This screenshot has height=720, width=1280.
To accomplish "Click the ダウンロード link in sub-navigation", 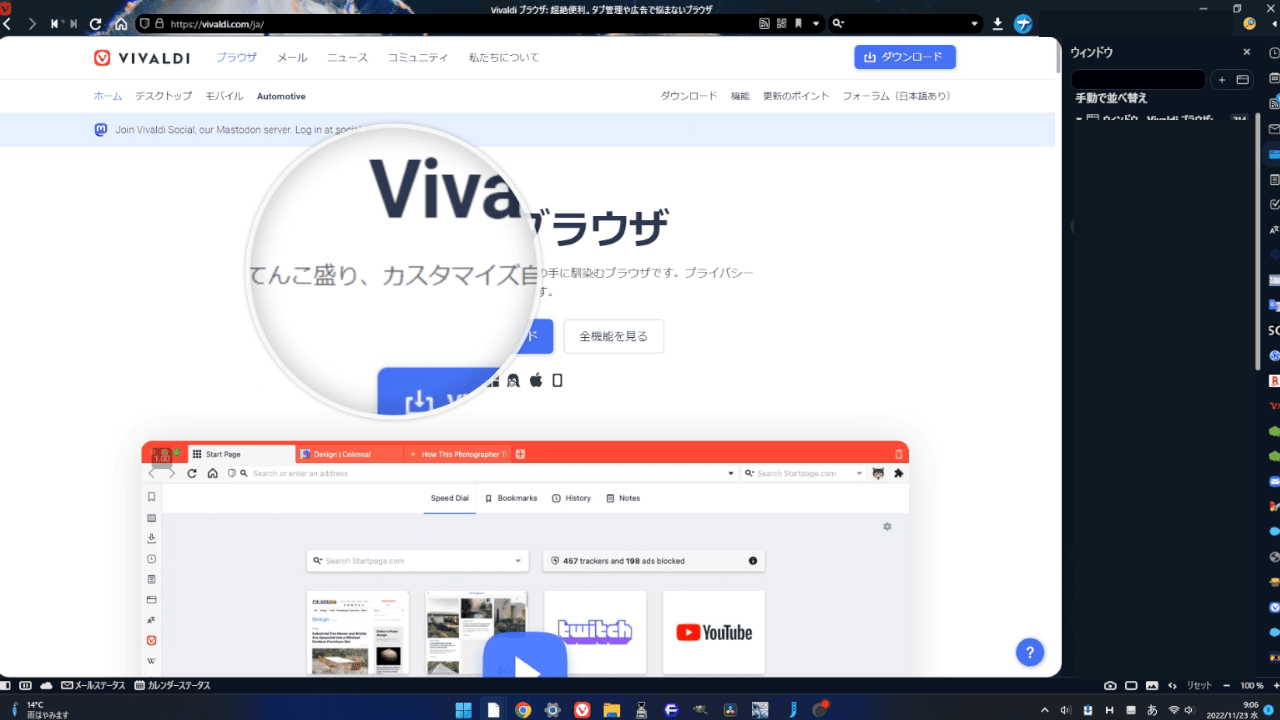I will pyautogui.click(x=688, y=96).
